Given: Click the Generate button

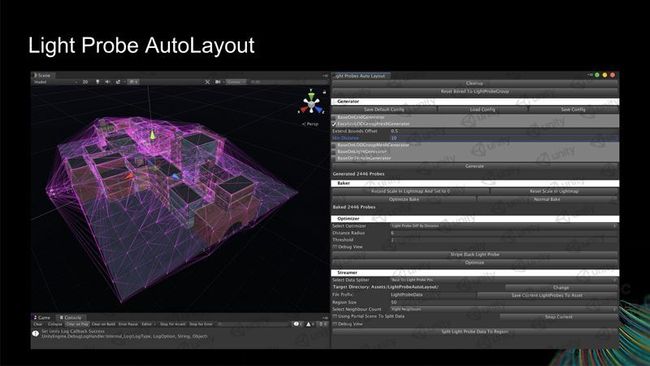Looking at the screenshot, I should (475, 166).
